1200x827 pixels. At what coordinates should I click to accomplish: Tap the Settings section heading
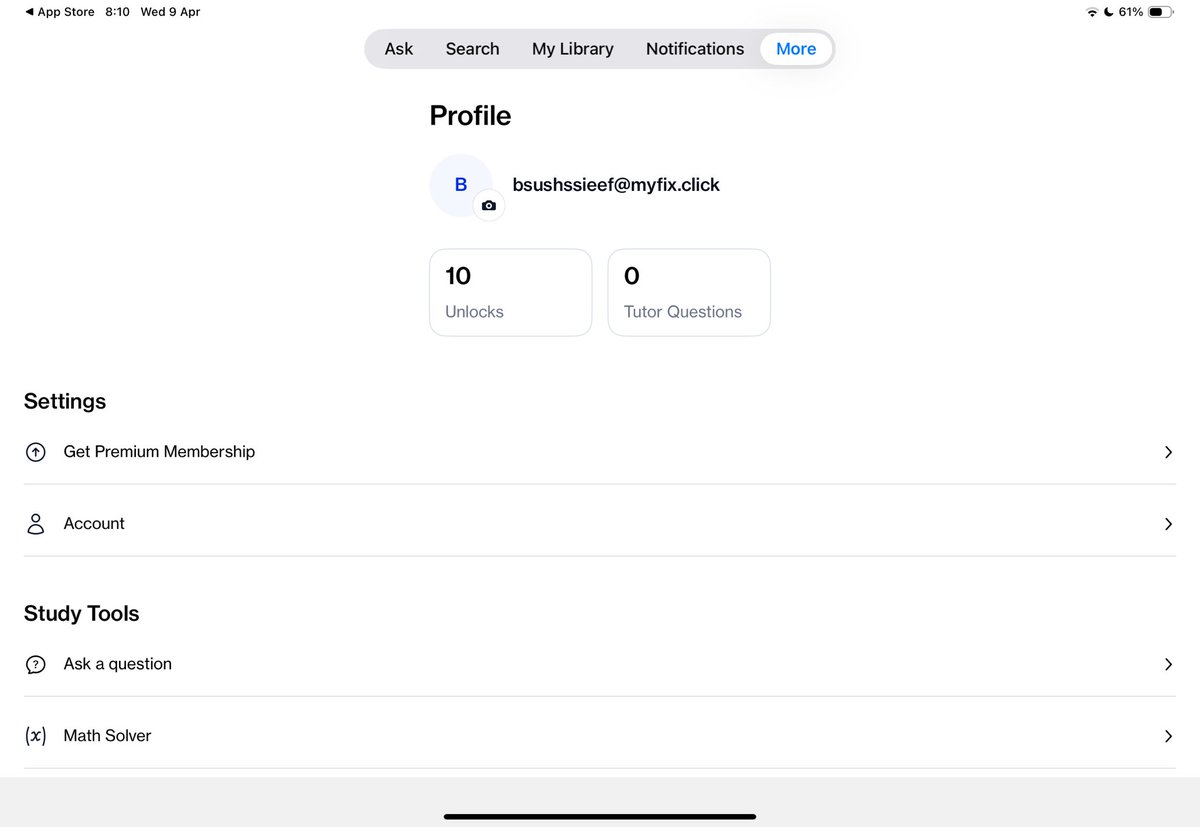[x=65, y=401]
